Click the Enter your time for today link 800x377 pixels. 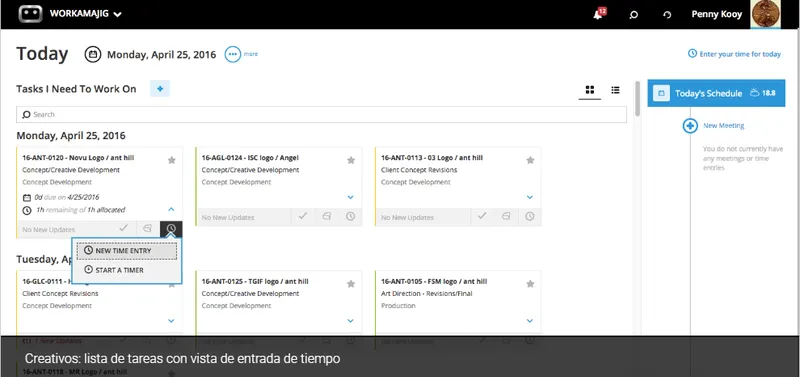pyautogui.click(x=734, y=54)
